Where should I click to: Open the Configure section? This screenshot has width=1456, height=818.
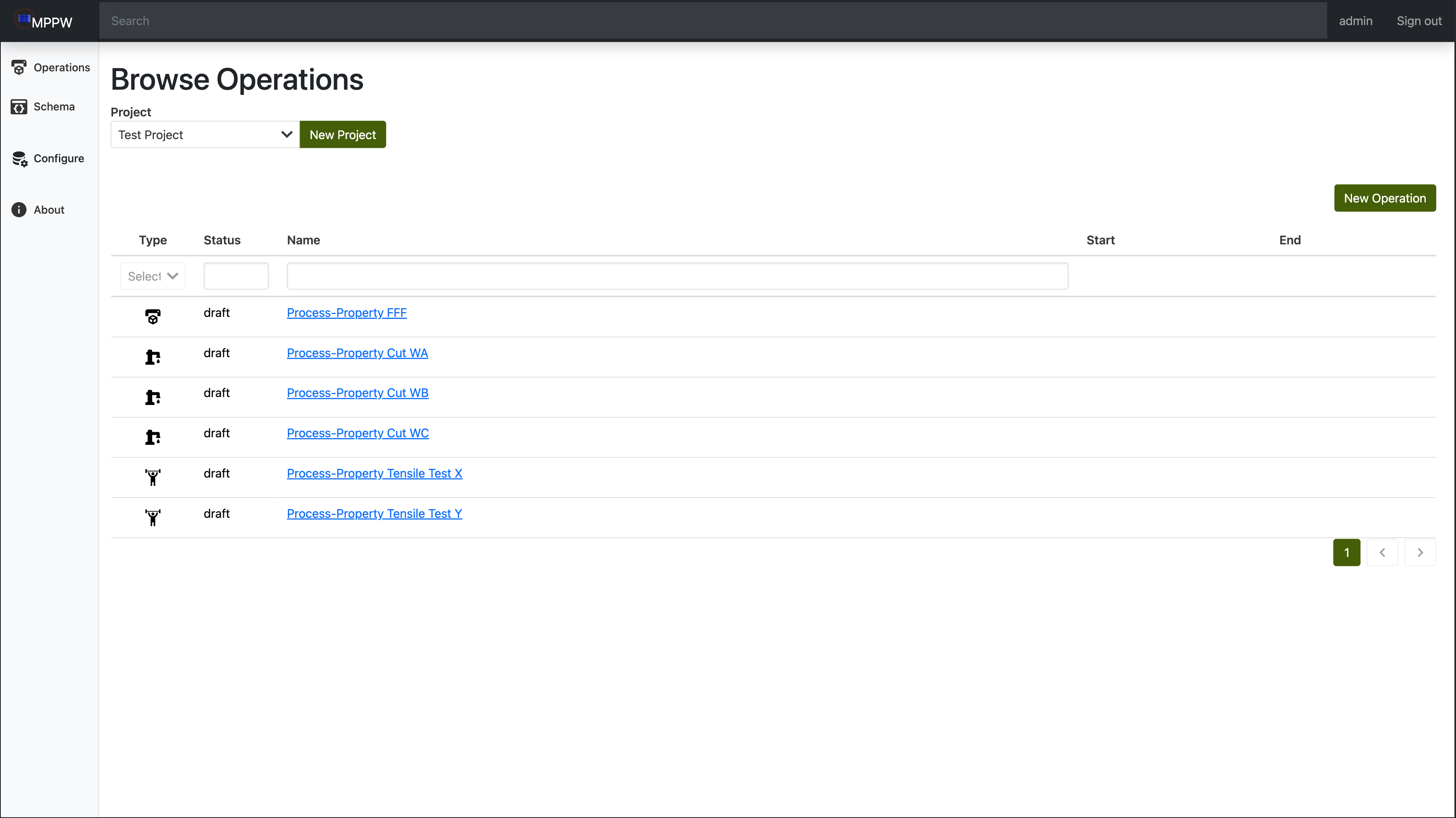click(x=47, y=159)
